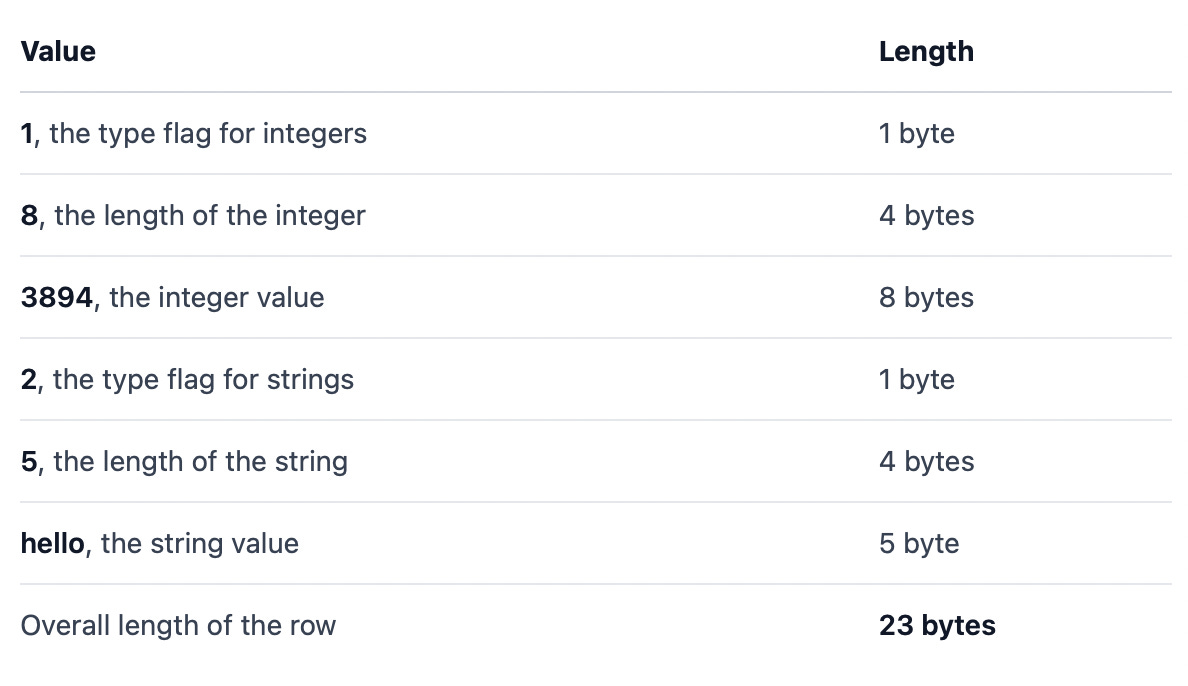Click the '4 bytes' length in integer row
Image resolution: width=1188 pixels, height=686 pixels.
coord(927,215)
